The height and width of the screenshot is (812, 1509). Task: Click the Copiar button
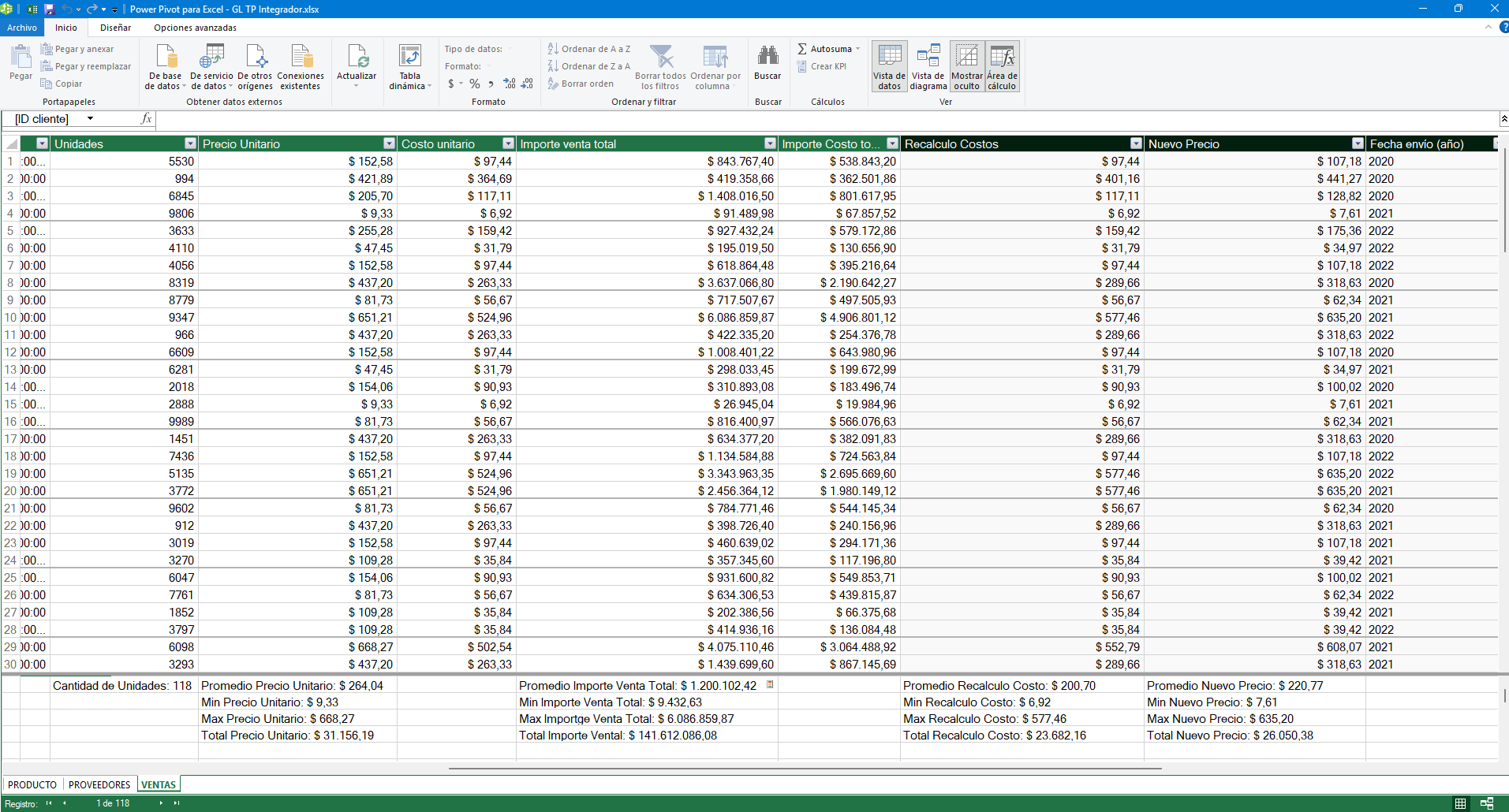tap(62, 84)
